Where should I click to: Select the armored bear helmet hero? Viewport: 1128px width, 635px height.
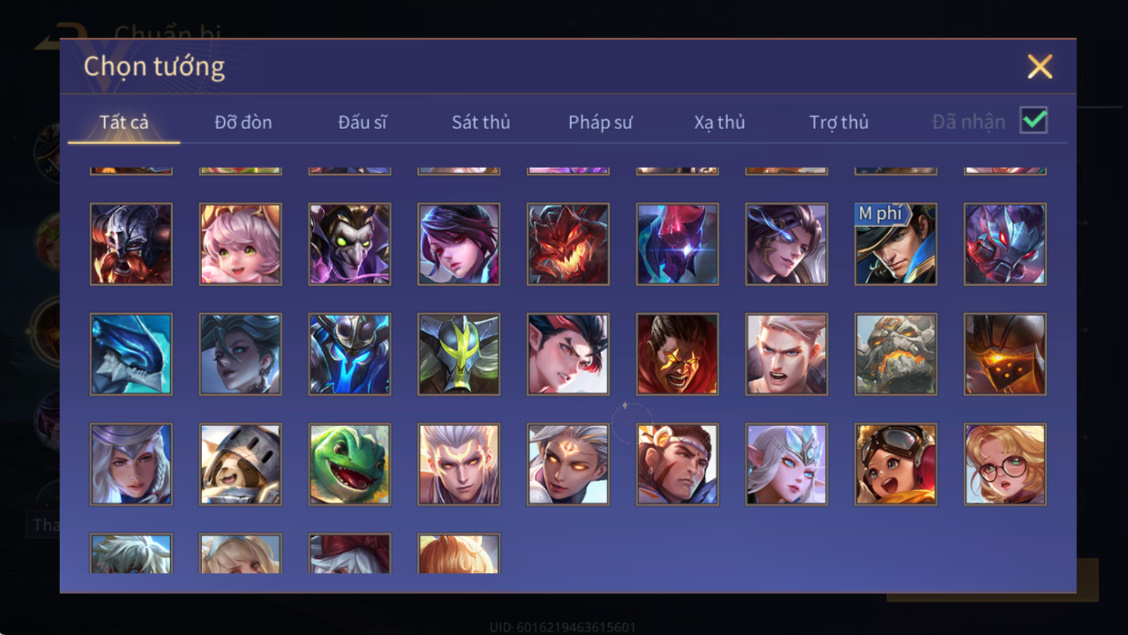[x=240, y=464]
